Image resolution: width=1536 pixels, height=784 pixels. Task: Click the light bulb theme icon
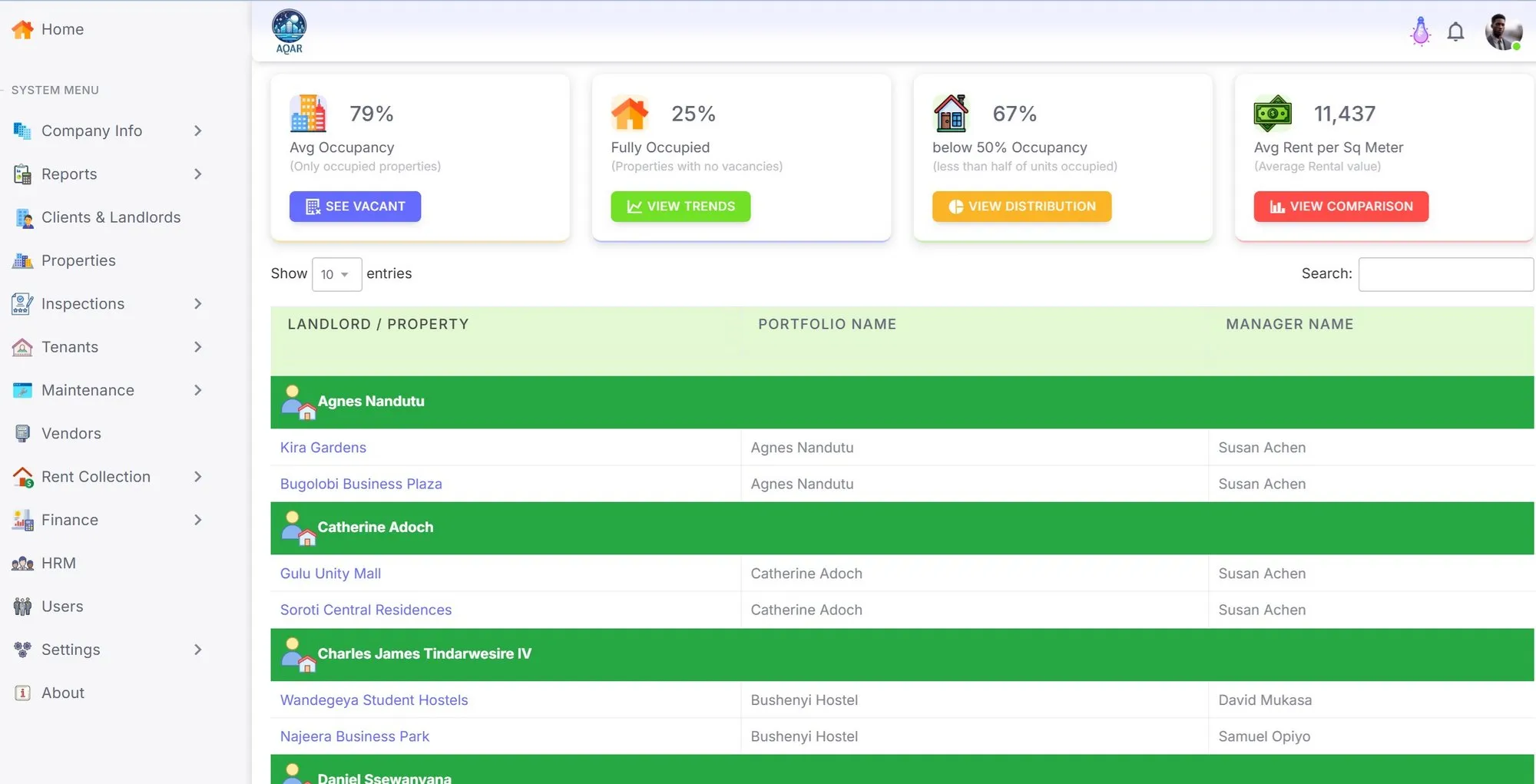tap(1420, 31)
